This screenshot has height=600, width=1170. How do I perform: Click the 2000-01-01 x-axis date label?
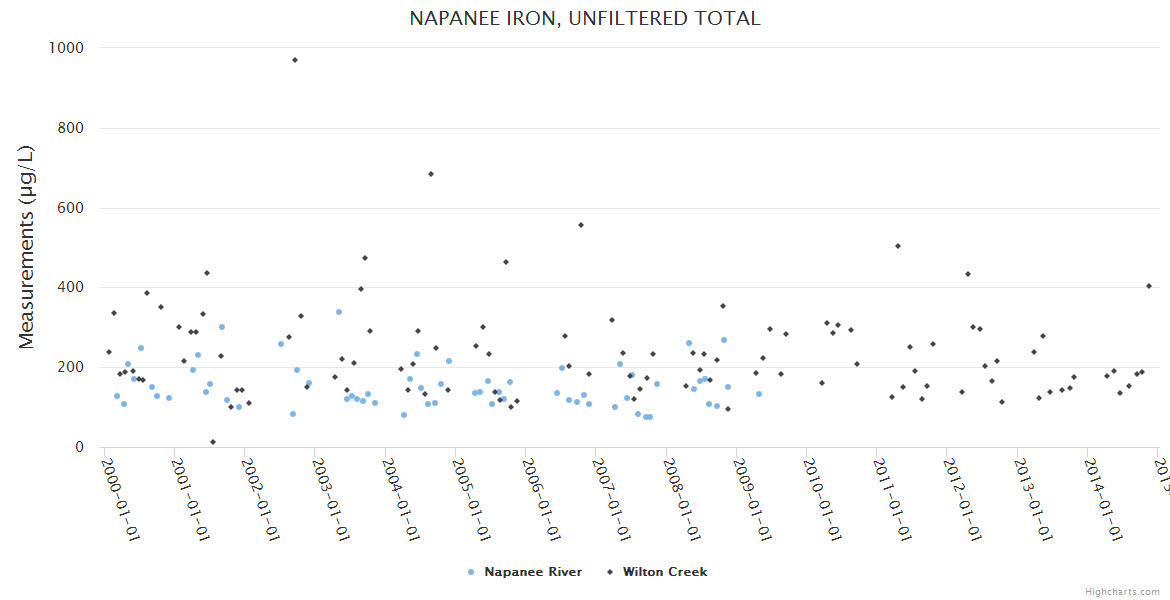click(121, 499)
